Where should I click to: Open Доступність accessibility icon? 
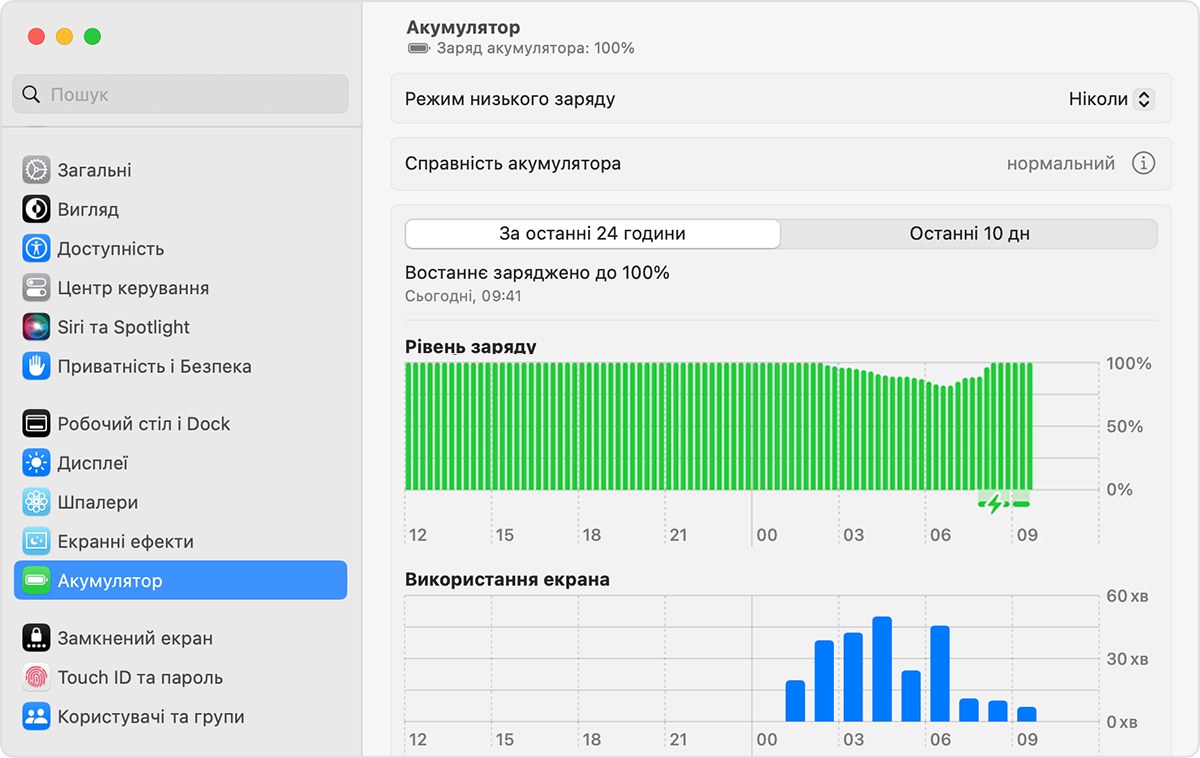[36, 248]
